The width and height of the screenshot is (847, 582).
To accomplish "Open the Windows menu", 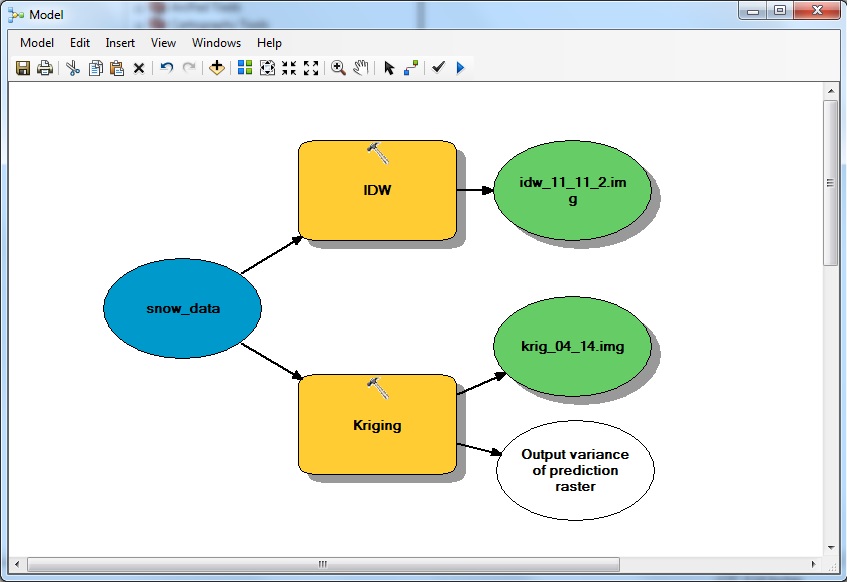I will (x=216, y=43).
